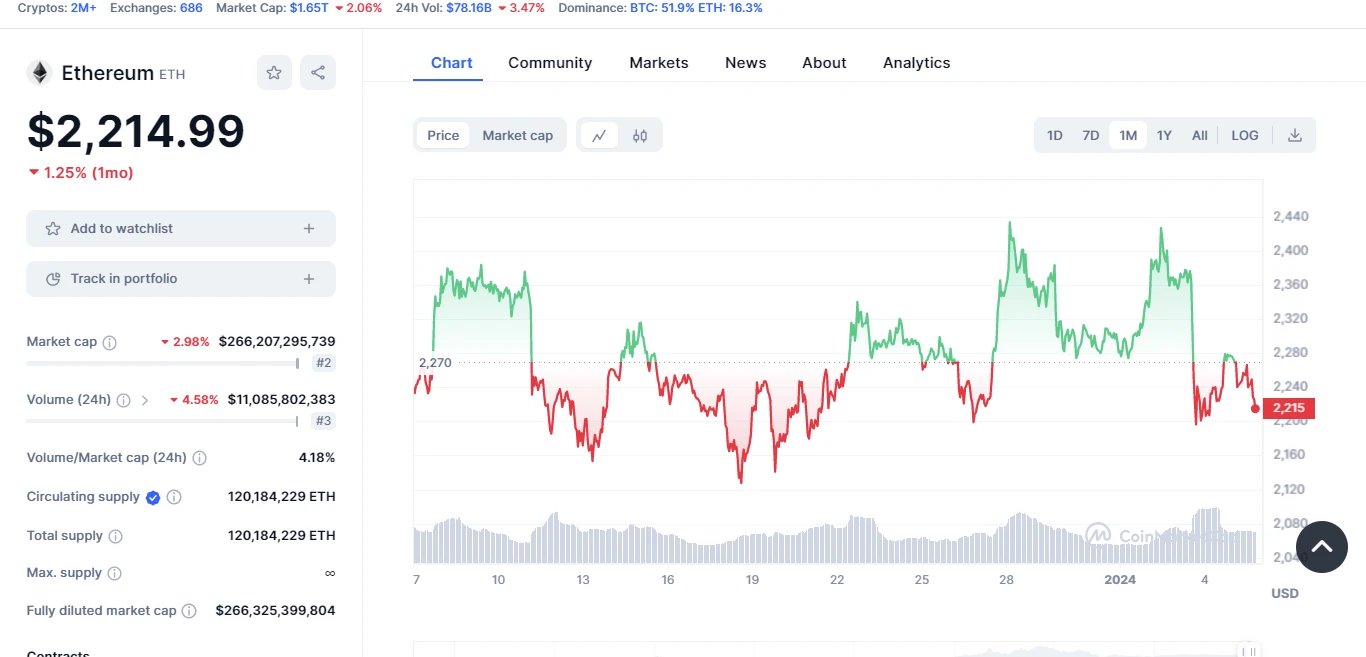Viewport: 1366px width, 657px height.
Task: Set chart range to 1D
Action: (1055, 136)
